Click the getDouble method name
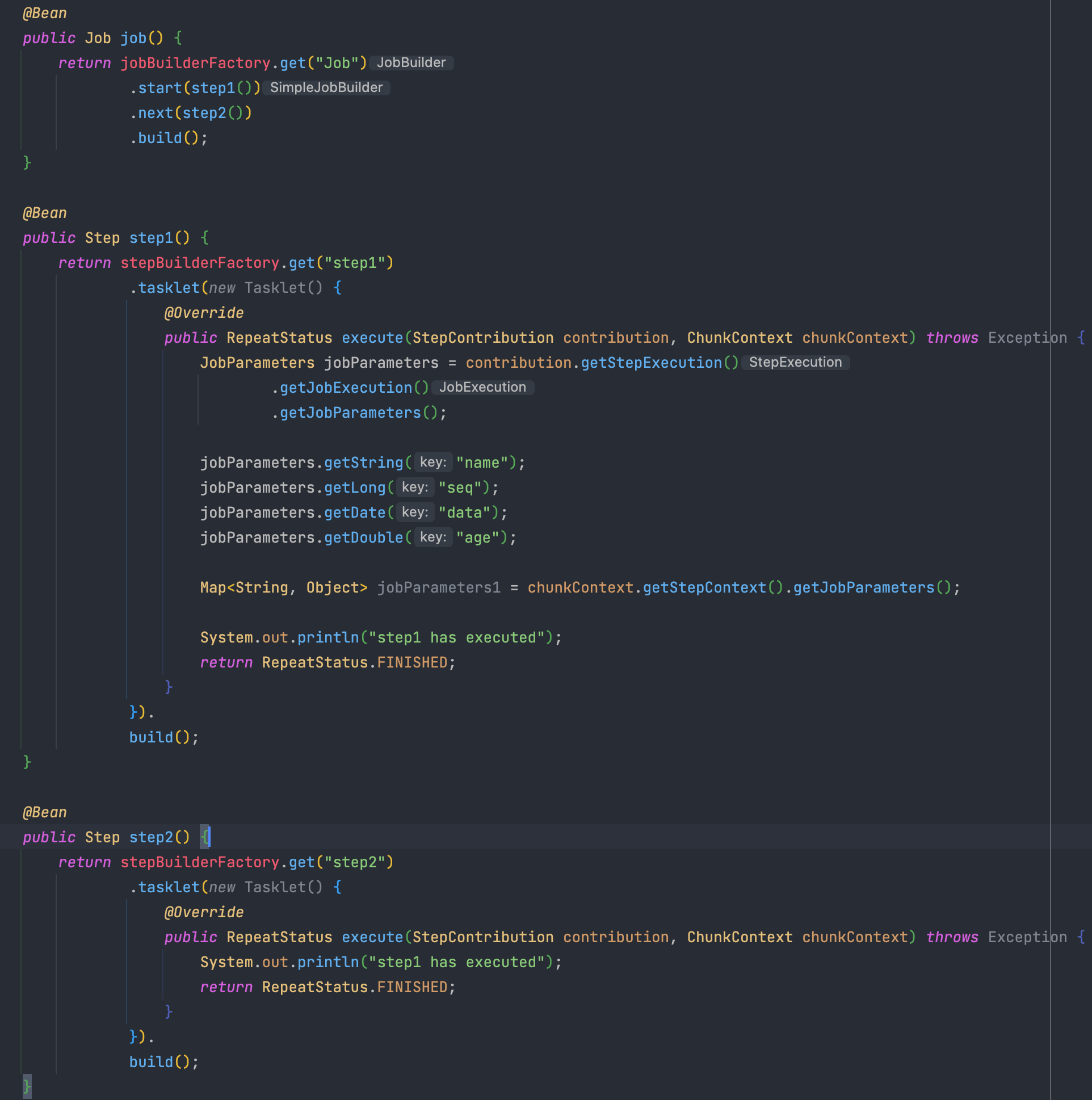This screenshot has height=1100, width=1092. tap(363, 538)
